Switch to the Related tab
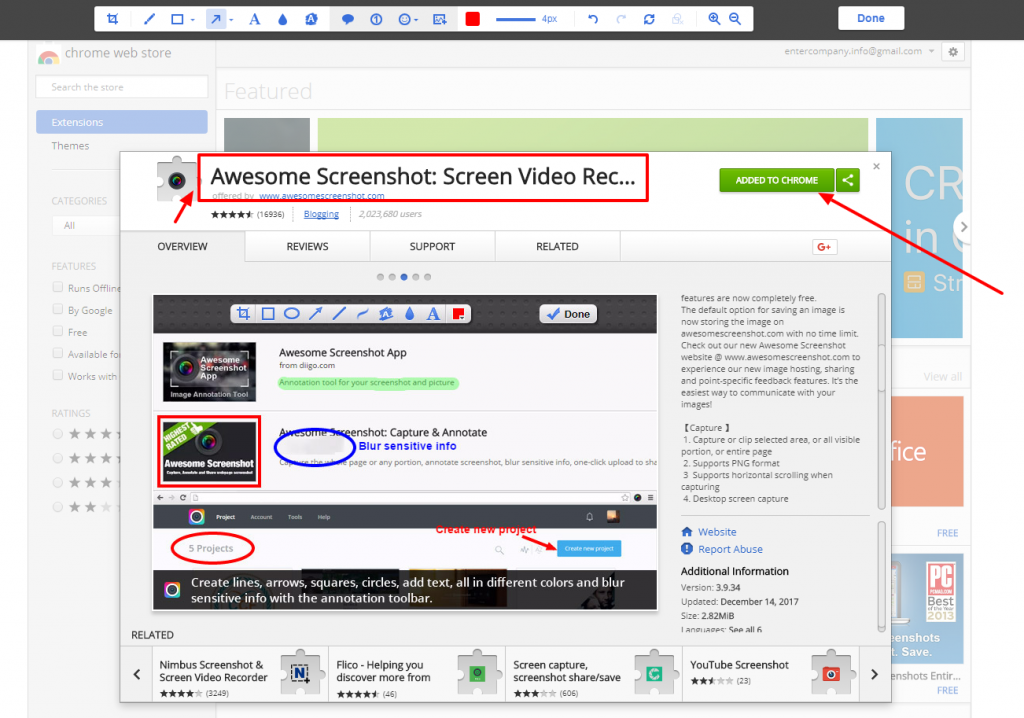Screen dimensions: 1024x718 [557, 246]
